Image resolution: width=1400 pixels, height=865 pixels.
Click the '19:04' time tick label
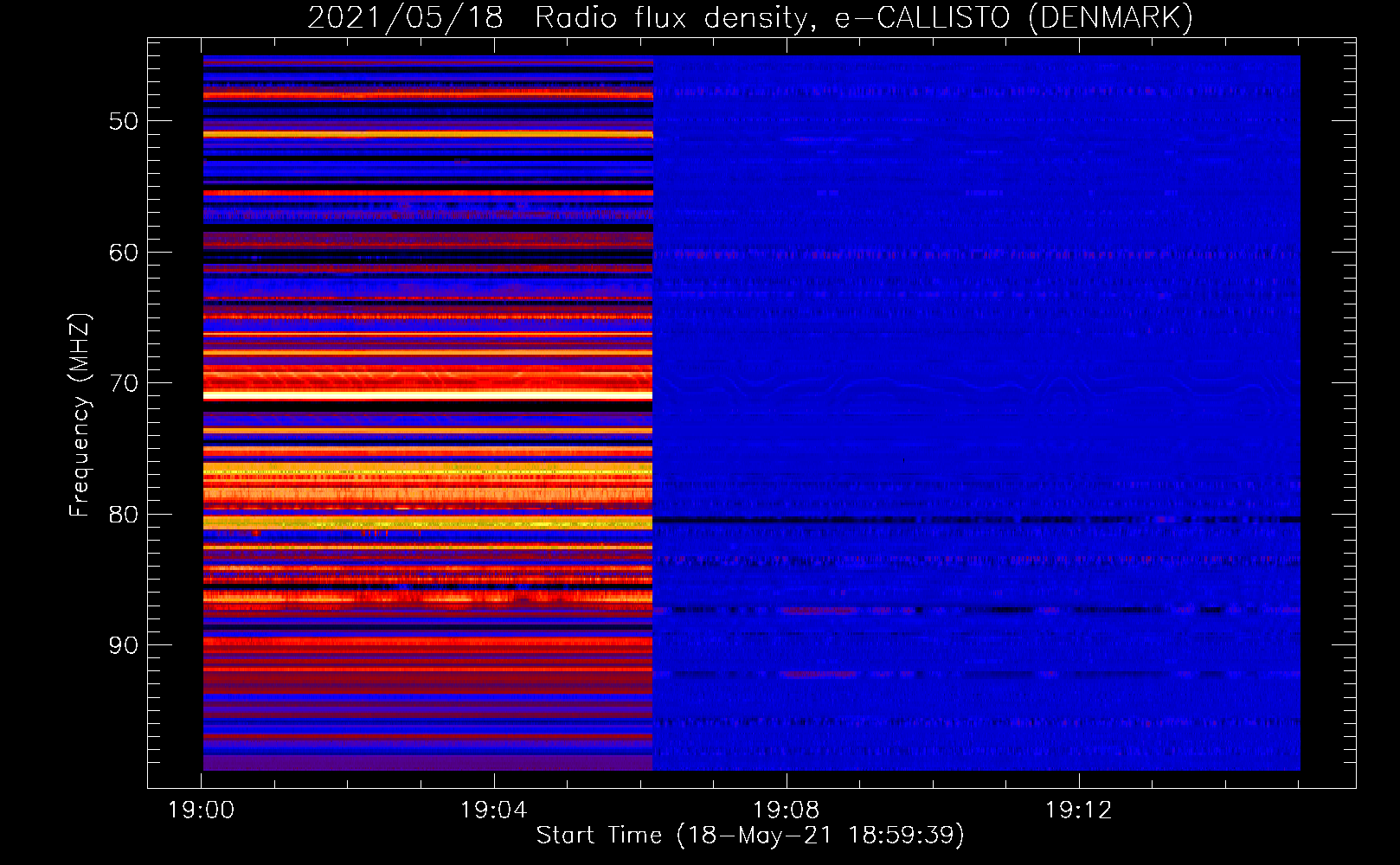point(493,811)
